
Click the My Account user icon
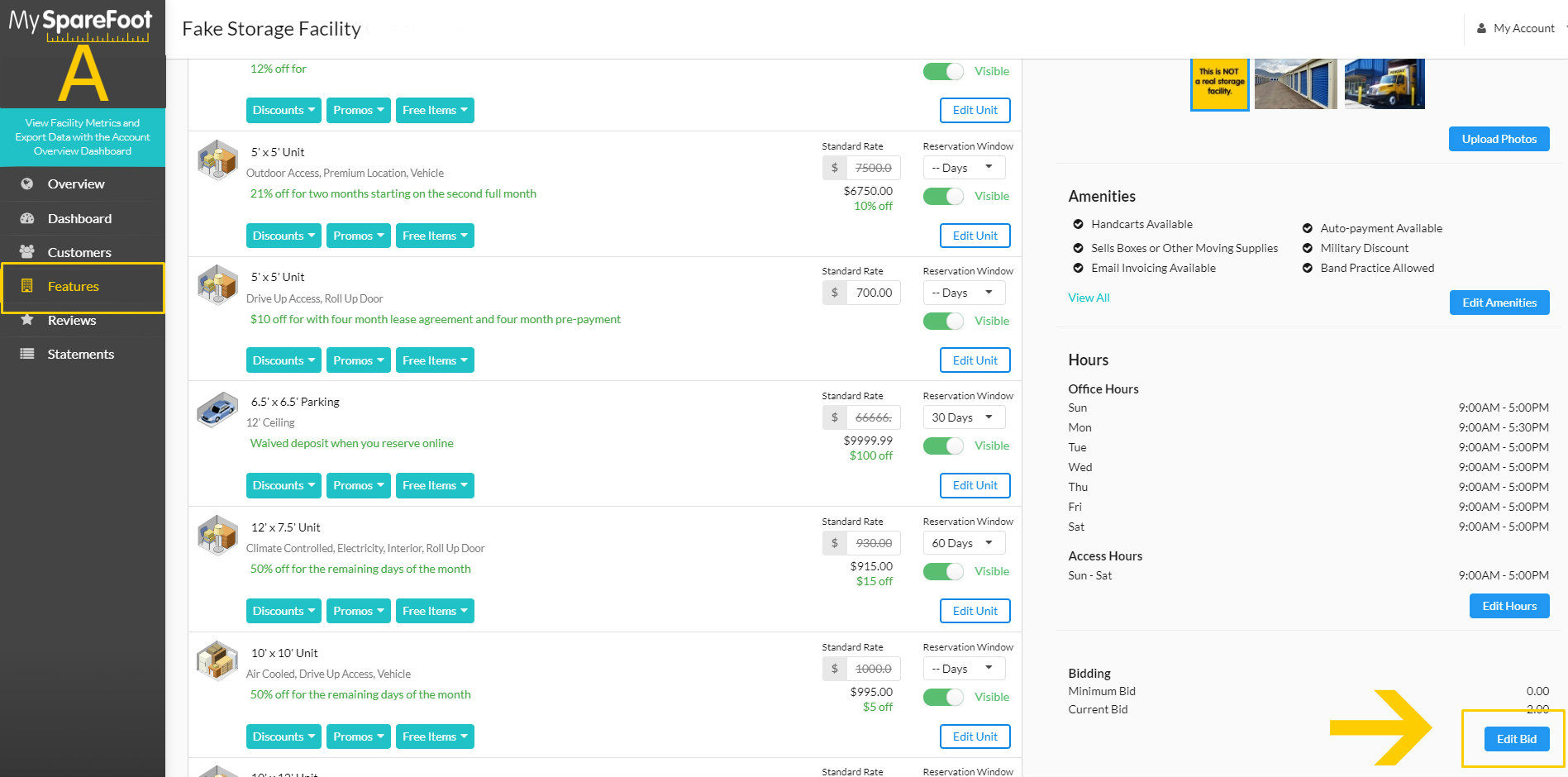tap(1481, 28)
